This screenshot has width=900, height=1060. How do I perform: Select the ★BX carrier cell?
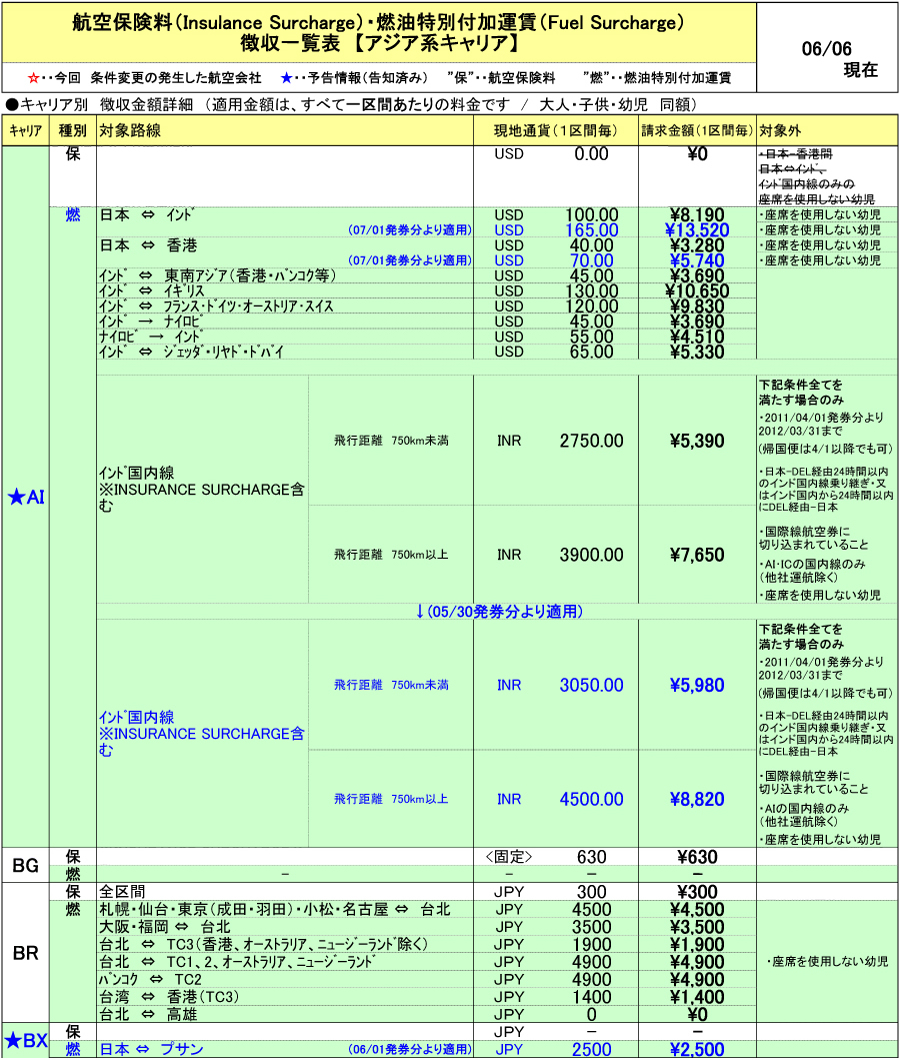click(x=26, y=1040)
